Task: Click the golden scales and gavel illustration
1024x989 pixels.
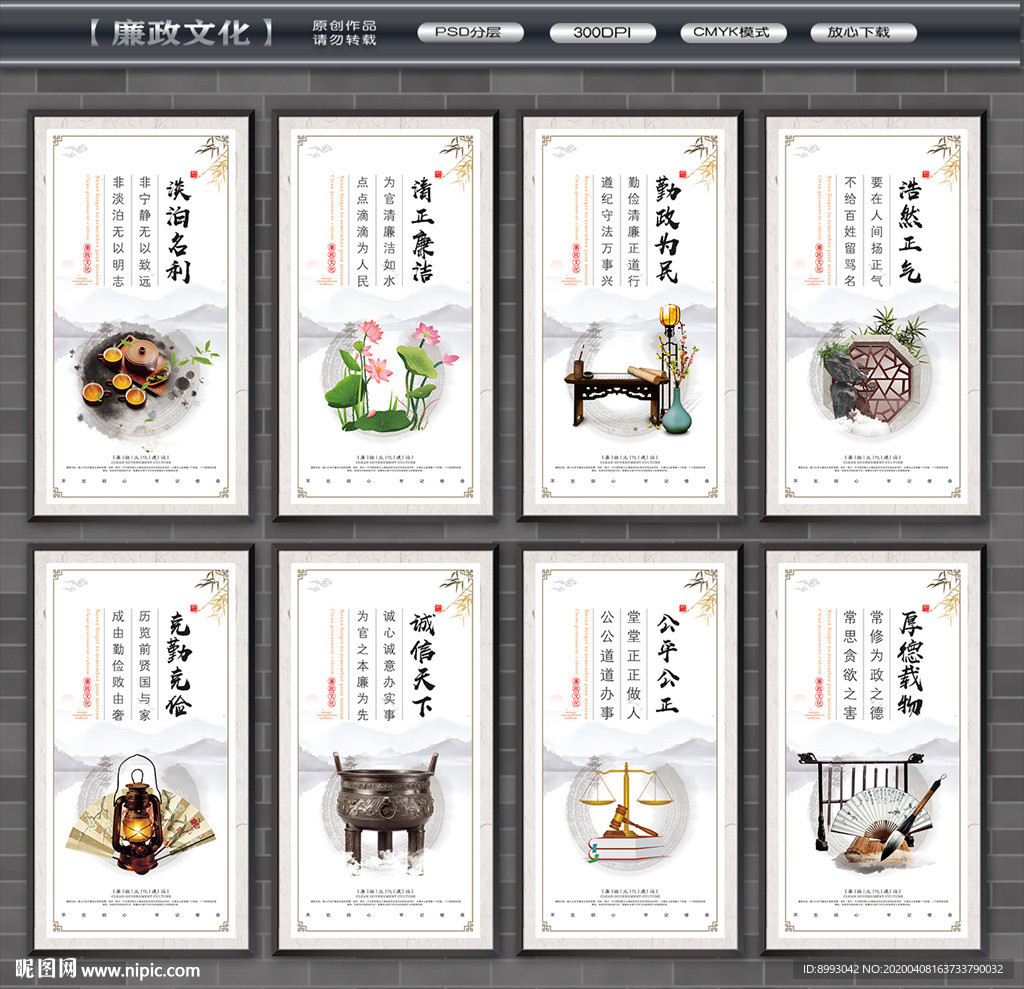Action: pyautogui.click(x=627, y=814)
